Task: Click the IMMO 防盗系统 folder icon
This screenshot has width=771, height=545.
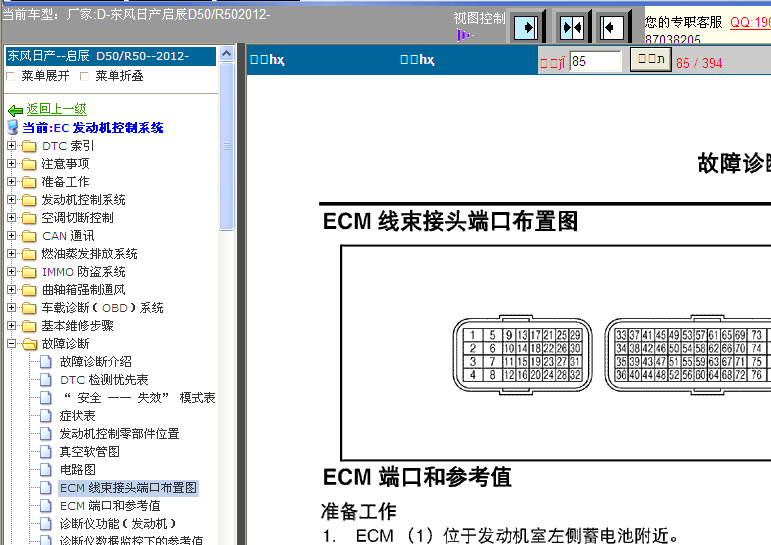Action: pyautogui.click(x=30, y=272)
